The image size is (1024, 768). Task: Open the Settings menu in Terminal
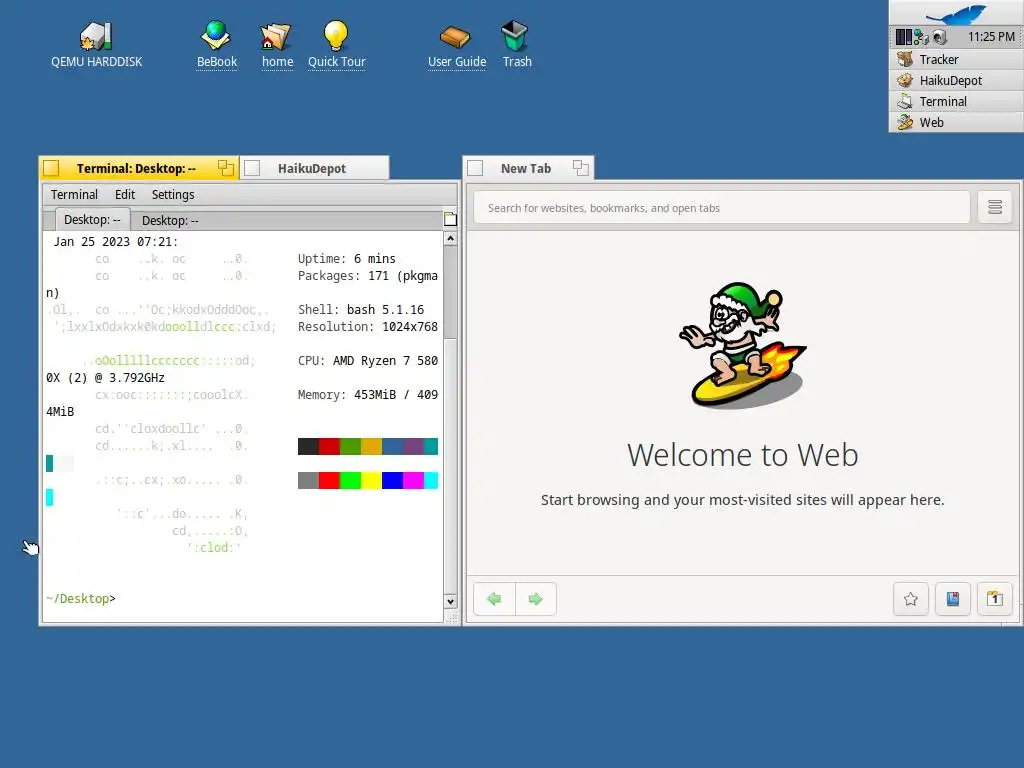173,195
